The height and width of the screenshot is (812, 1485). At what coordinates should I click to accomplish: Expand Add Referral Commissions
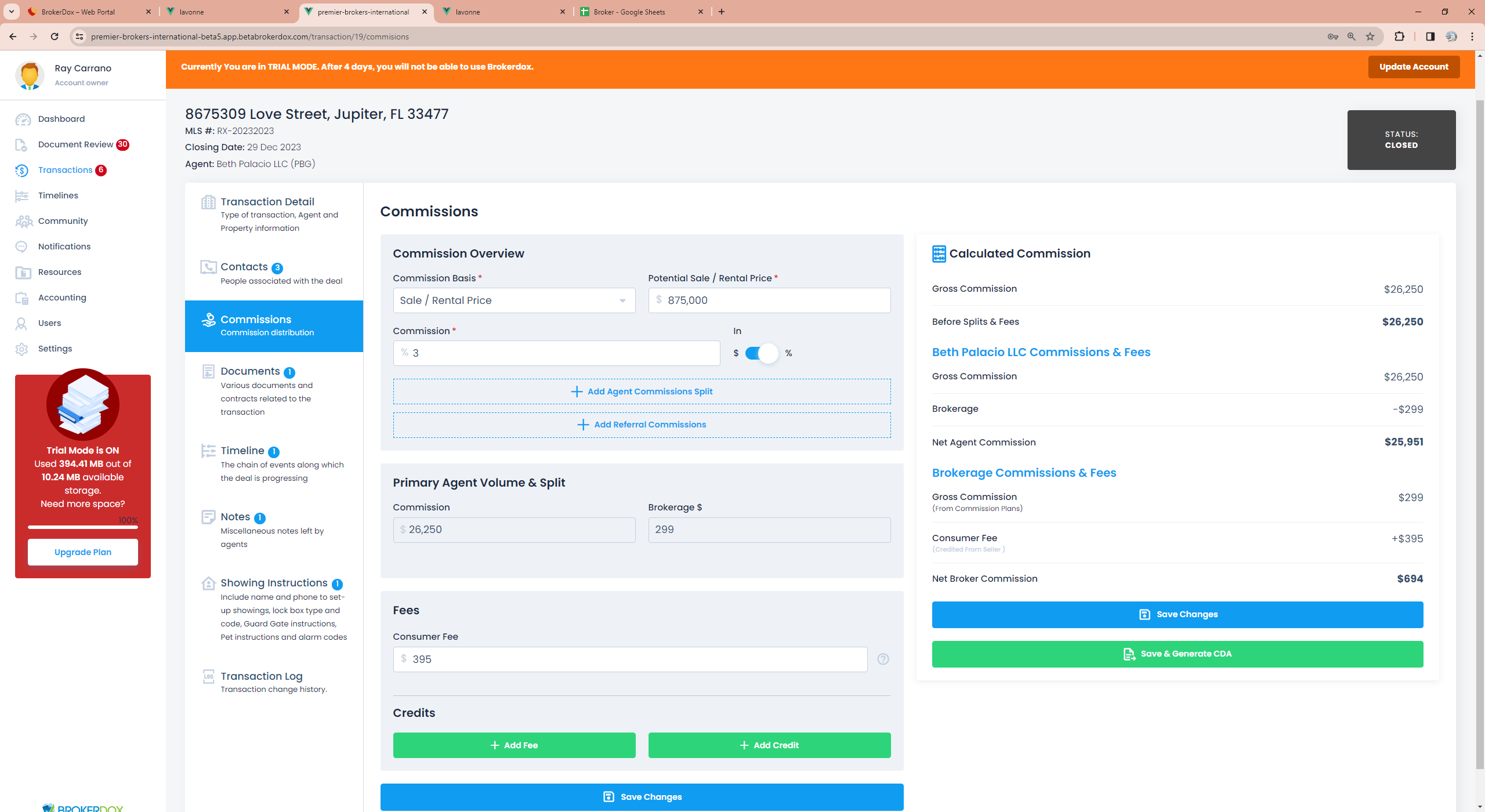click(x=642, y=425)
